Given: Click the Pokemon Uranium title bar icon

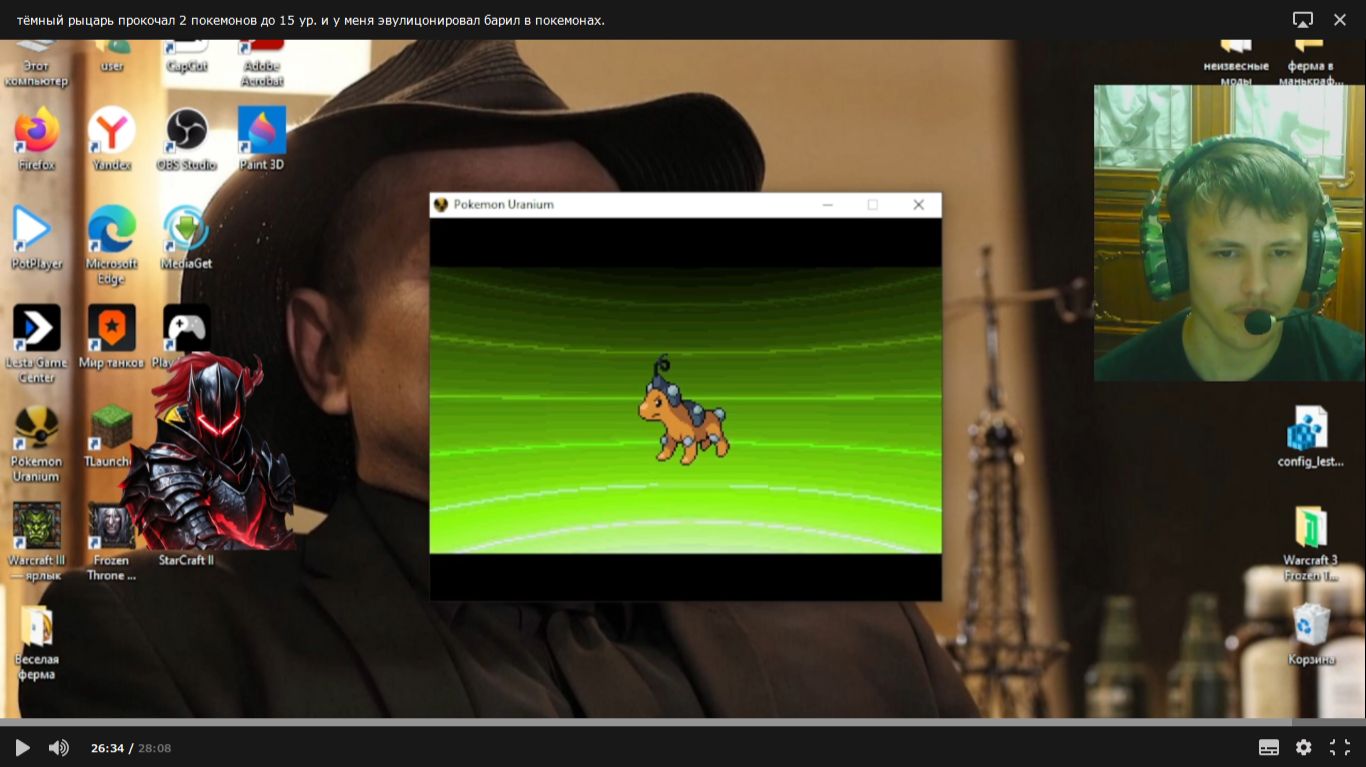Looking at the screenshot, I should click(441, 205).
